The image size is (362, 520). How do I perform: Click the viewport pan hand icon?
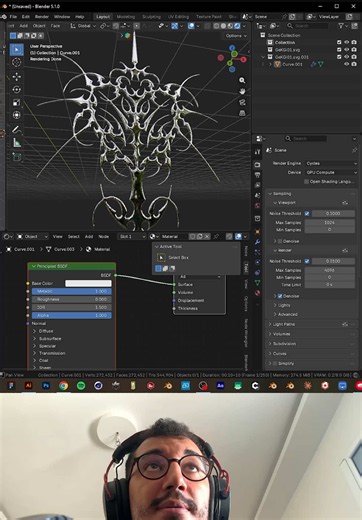click(x=242, y=91)
